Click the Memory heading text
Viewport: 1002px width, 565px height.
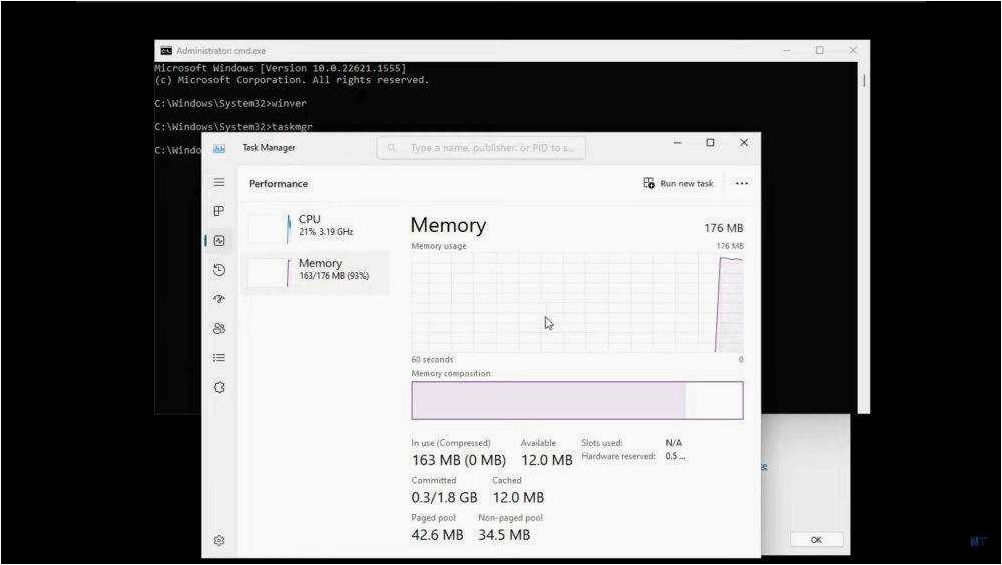point(448,226)
